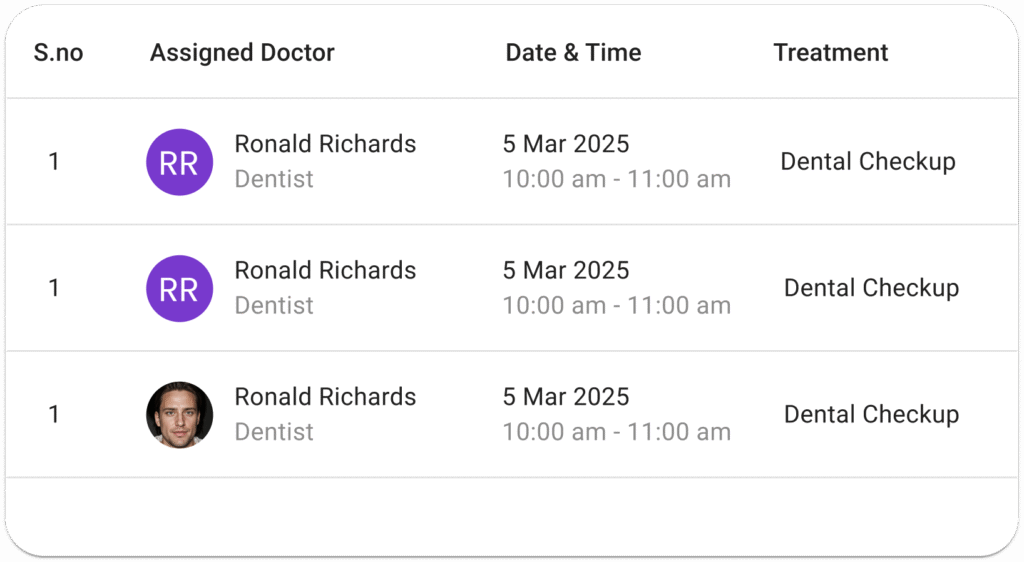Click the Dentist label in the second row
This screenshot has width=1024, height=562.
click(274, 305)
